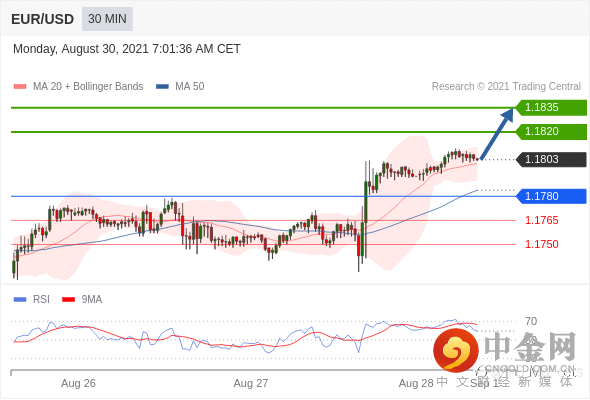Screen dimensions: 590x400
Task: Click the EUR/USD pair title
Action: click(43, 19)
